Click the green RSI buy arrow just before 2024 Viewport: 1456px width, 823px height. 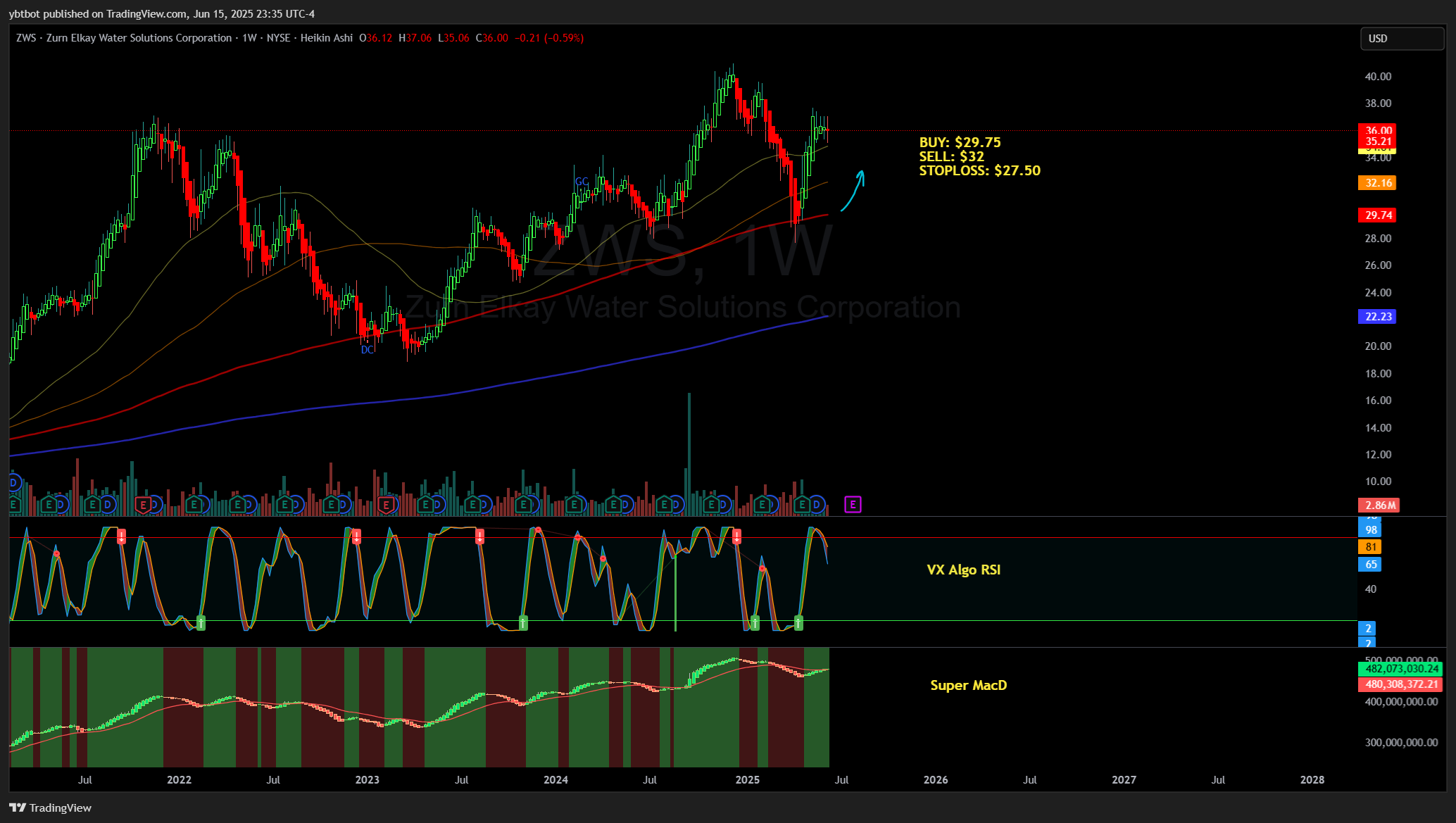pyautogui.click(x=523, y=622)
